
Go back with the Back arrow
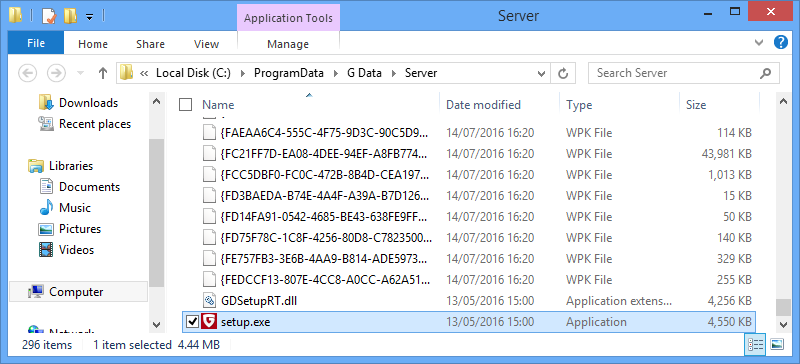tap(28, 74)
